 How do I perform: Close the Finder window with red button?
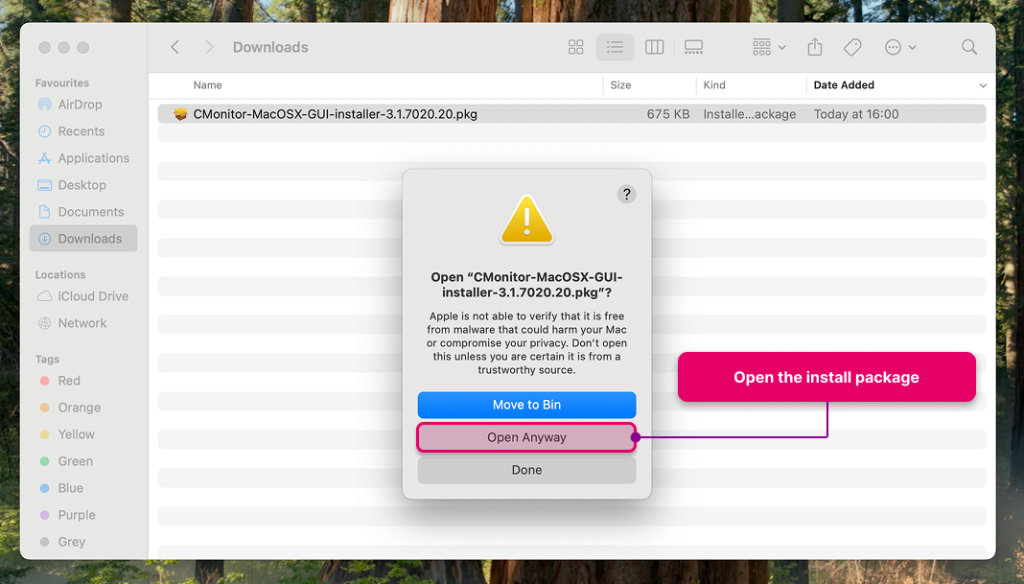(x=44, y=47)
